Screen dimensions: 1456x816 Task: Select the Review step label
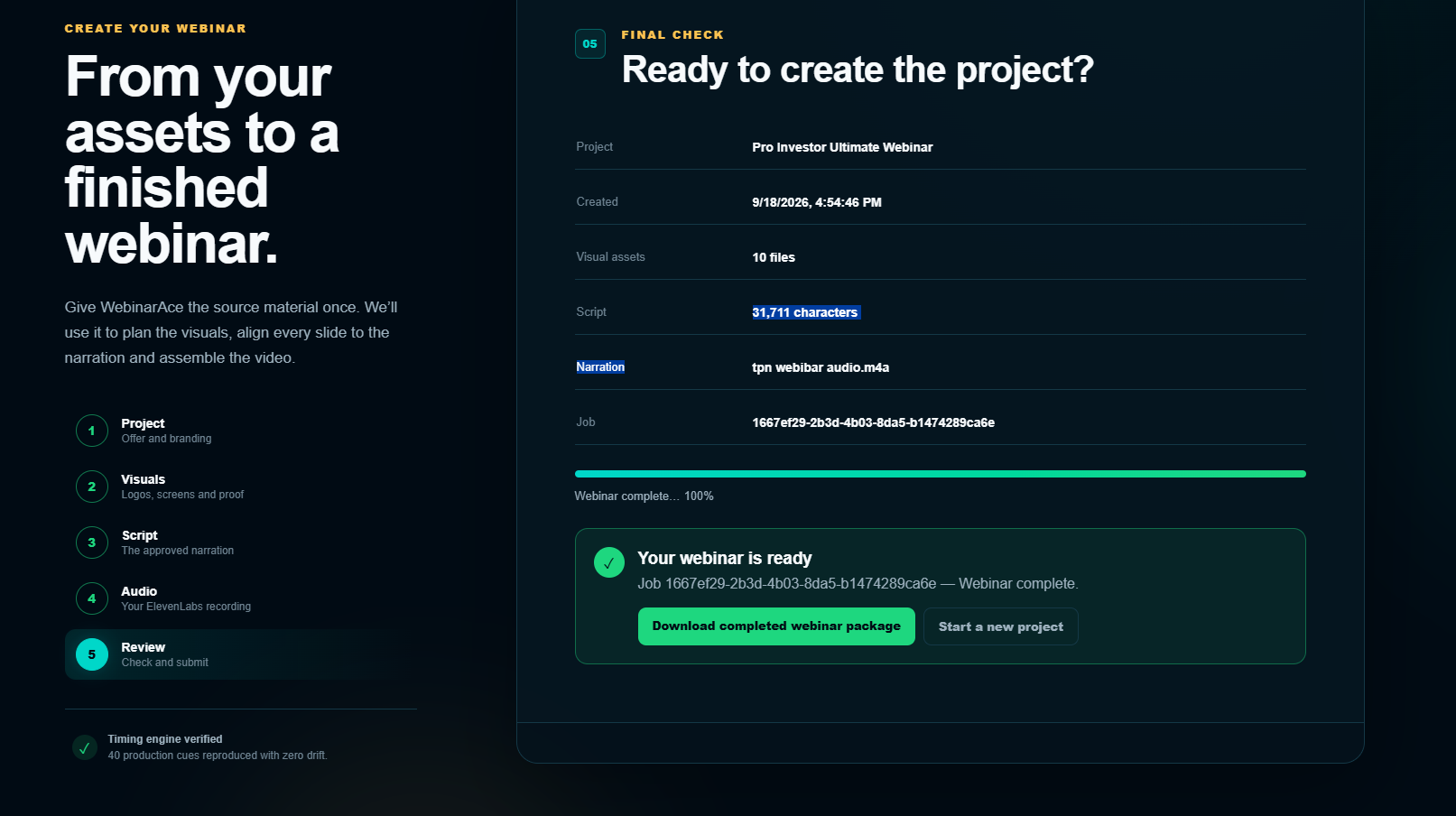[x=143, y=647]
